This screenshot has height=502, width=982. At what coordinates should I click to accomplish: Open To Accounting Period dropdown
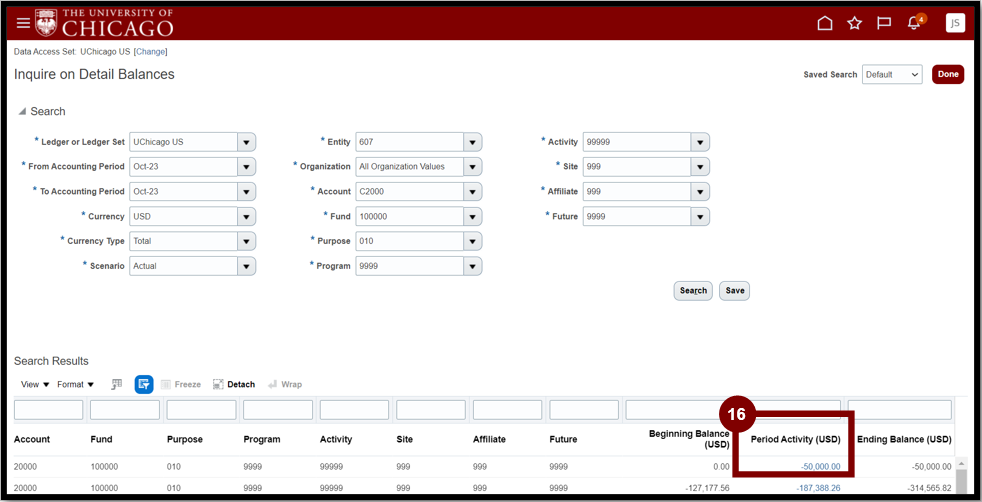tap(246, 192)
